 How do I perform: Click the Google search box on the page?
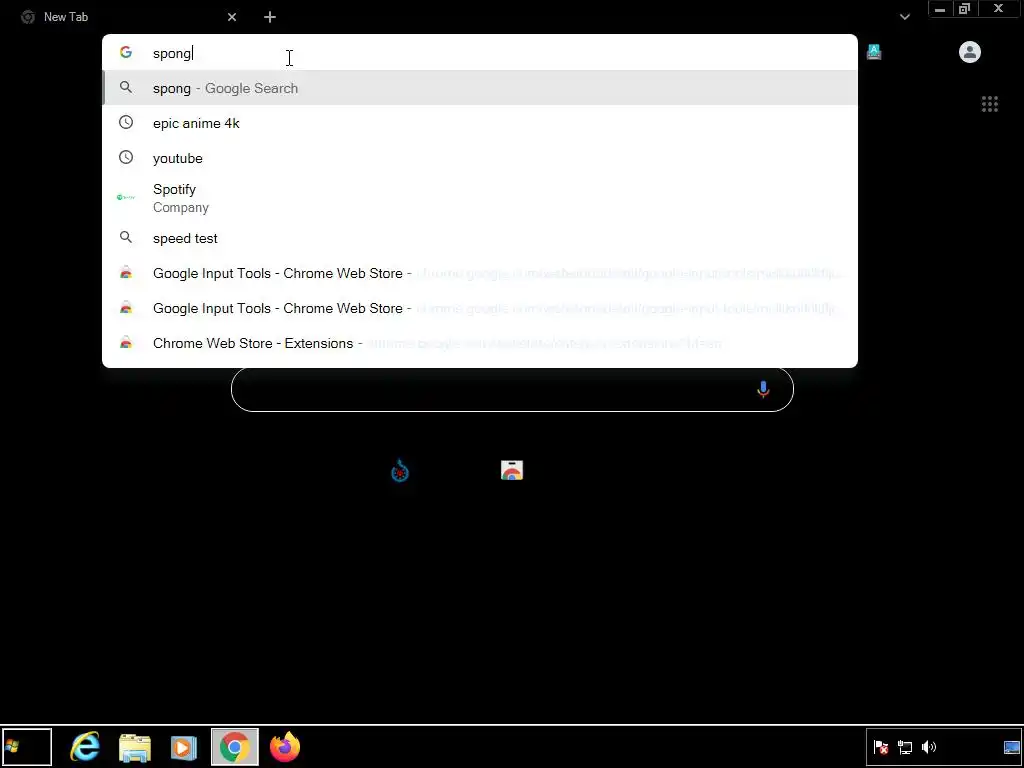[x=512, y=390]
